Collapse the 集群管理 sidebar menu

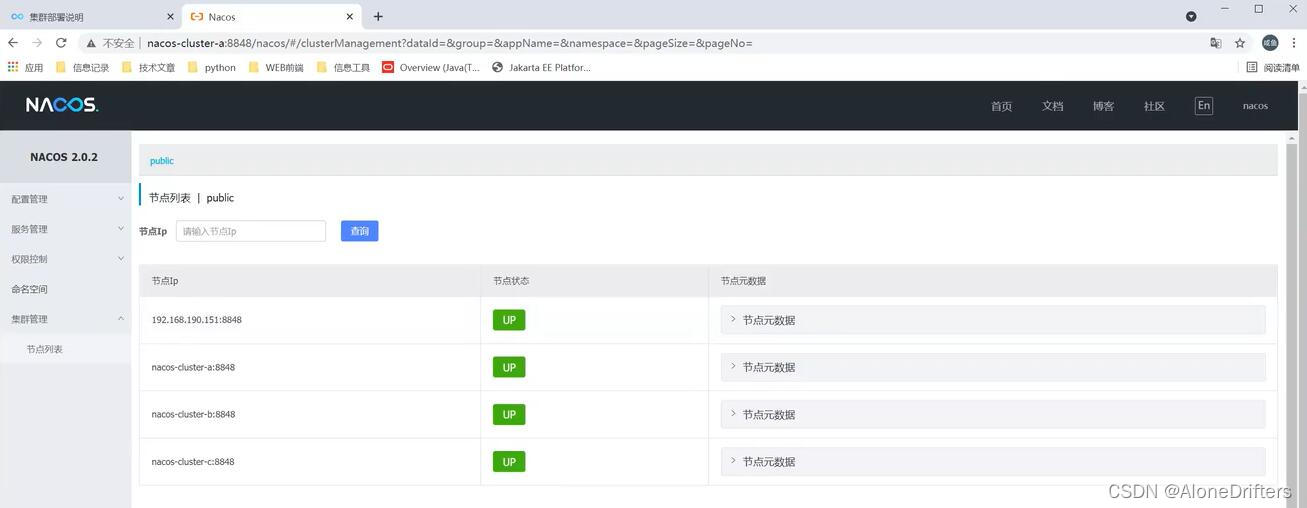coord(65,319)
